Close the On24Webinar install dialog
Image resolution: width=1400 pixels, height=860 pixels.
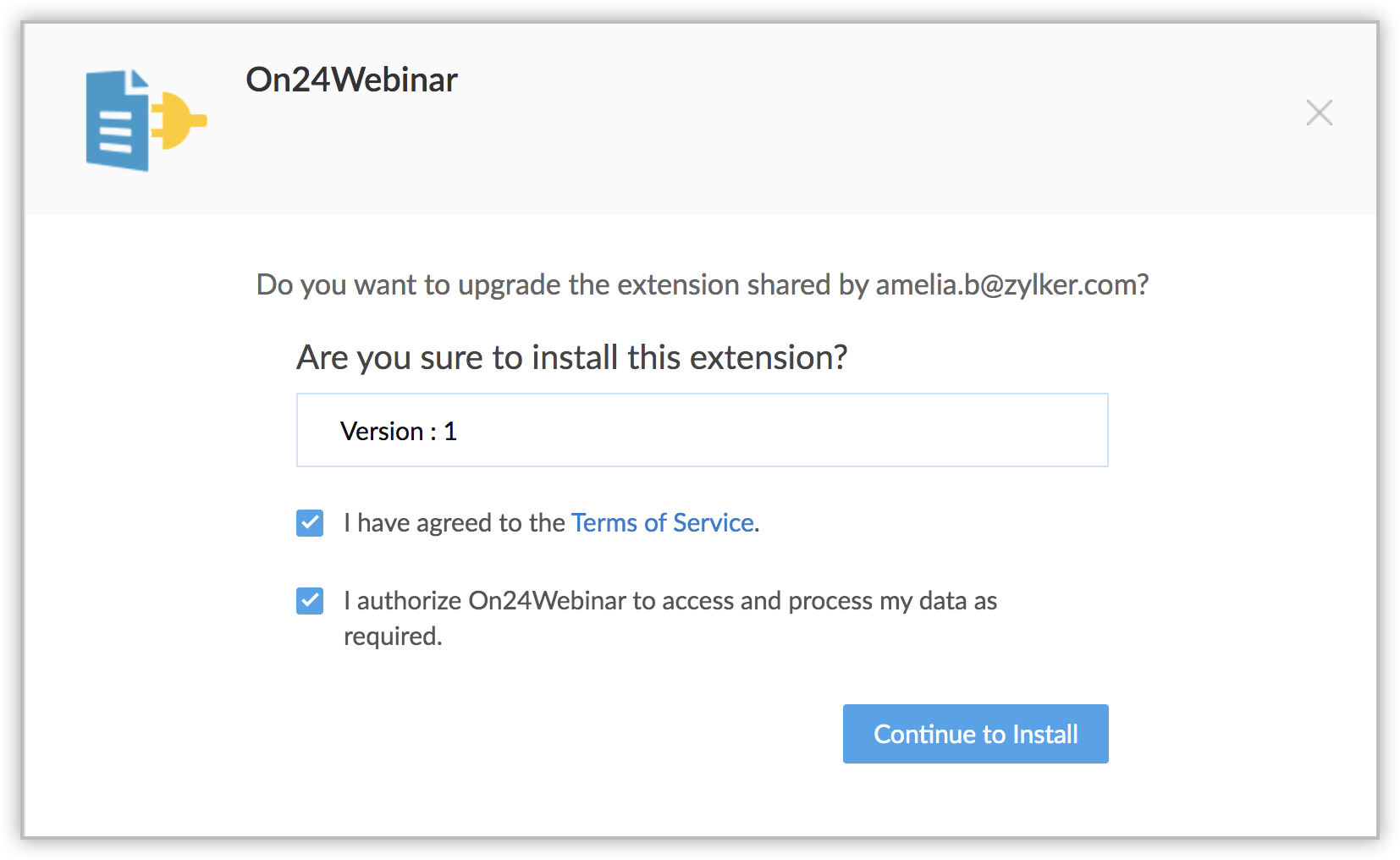(x=1319, y=113)
